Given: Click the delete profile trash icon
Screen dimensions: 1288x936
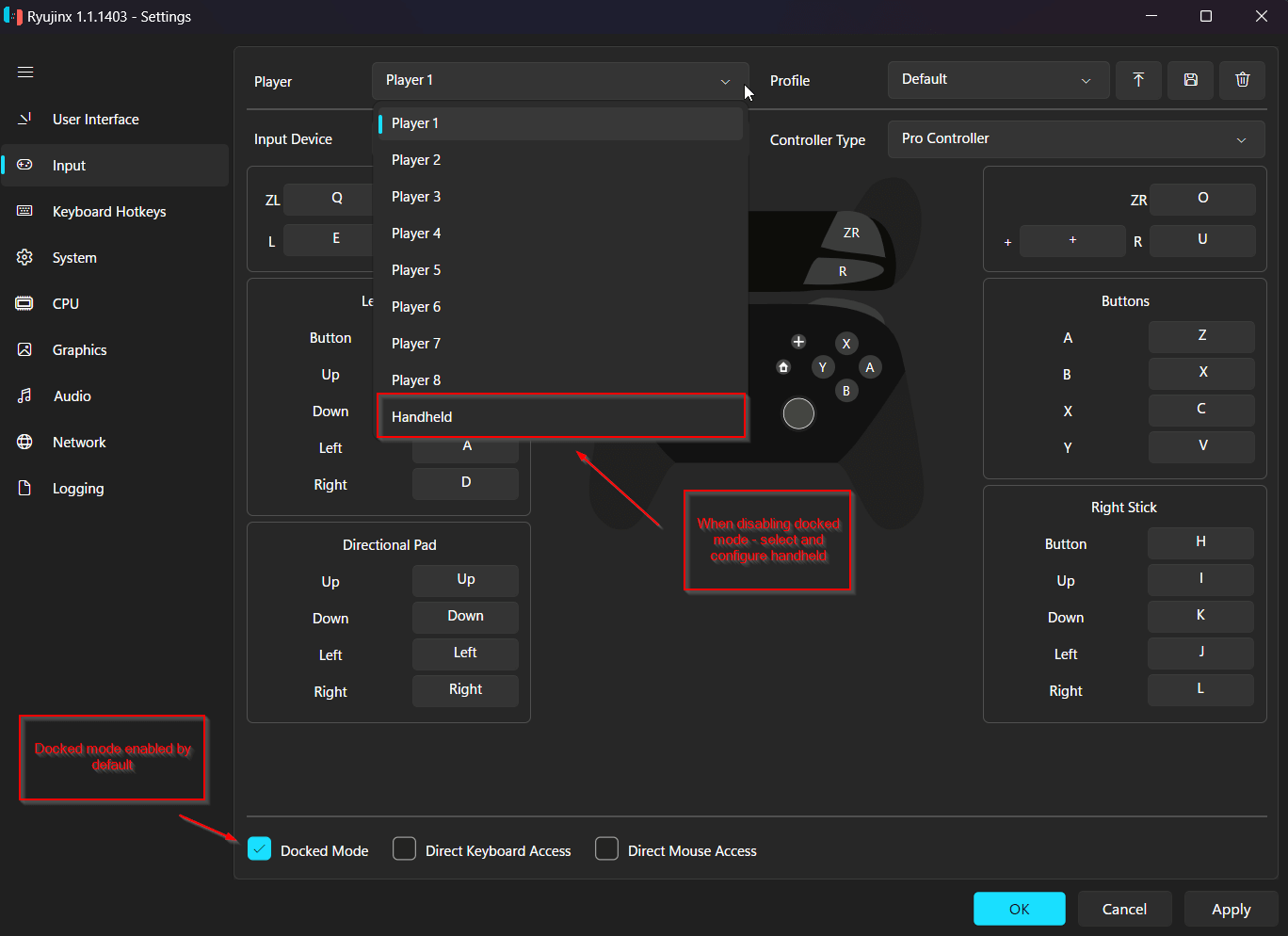Looking at the screenshot, I should coord(1242,80).
